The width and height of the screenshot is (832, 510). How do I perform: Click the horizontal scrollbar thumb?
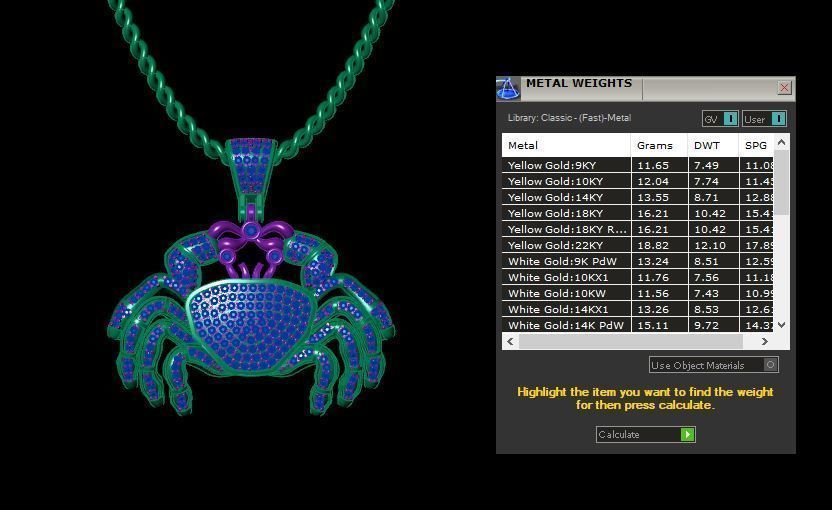(630, 341)
